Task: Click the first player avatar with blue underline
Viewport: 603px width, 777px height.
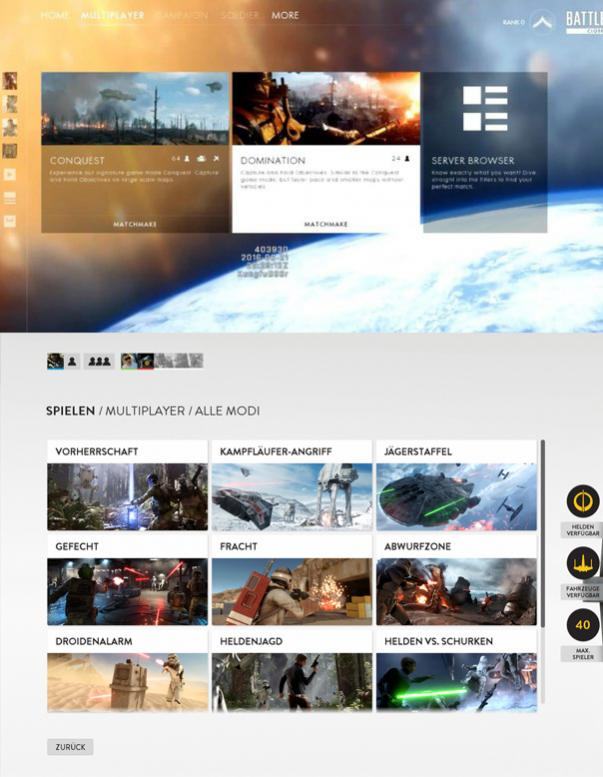Action: point(55,361)
